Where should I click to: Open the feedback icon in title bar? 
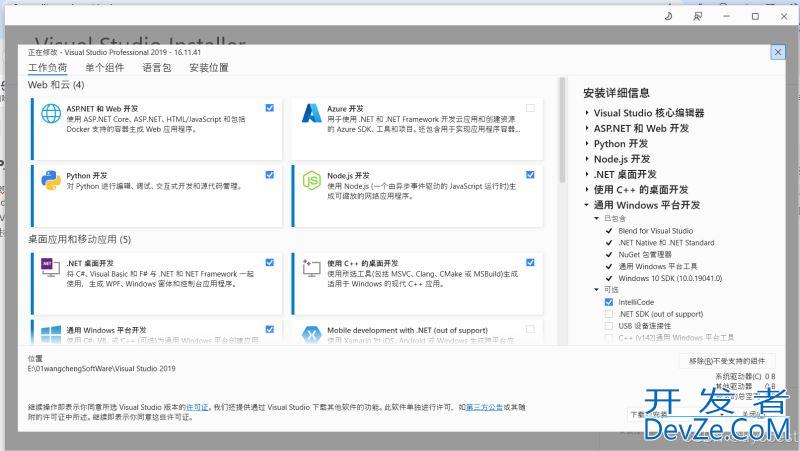coord(697,16)
